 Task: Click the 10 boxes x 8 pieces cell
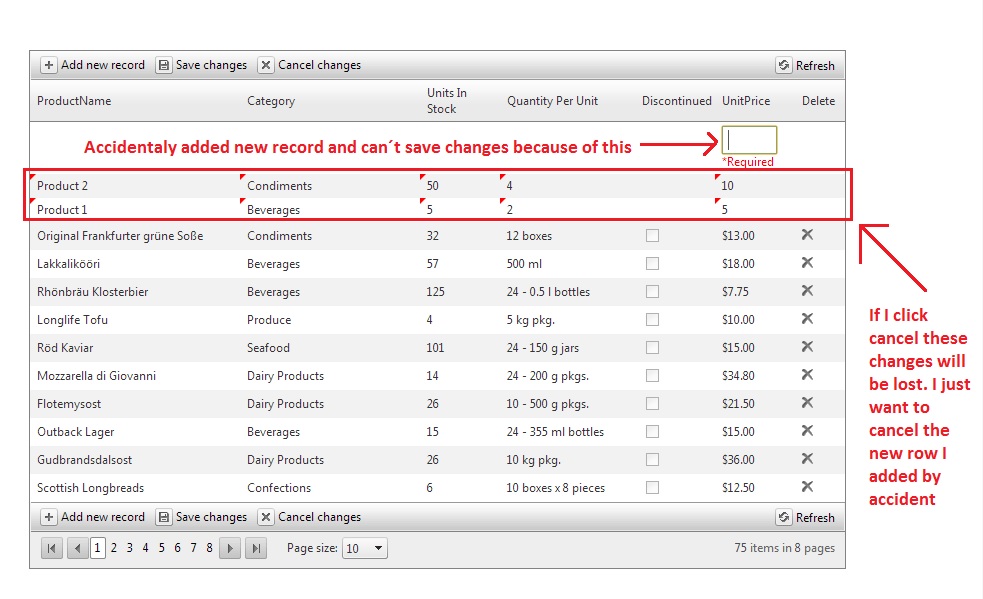tap(556, 488)
